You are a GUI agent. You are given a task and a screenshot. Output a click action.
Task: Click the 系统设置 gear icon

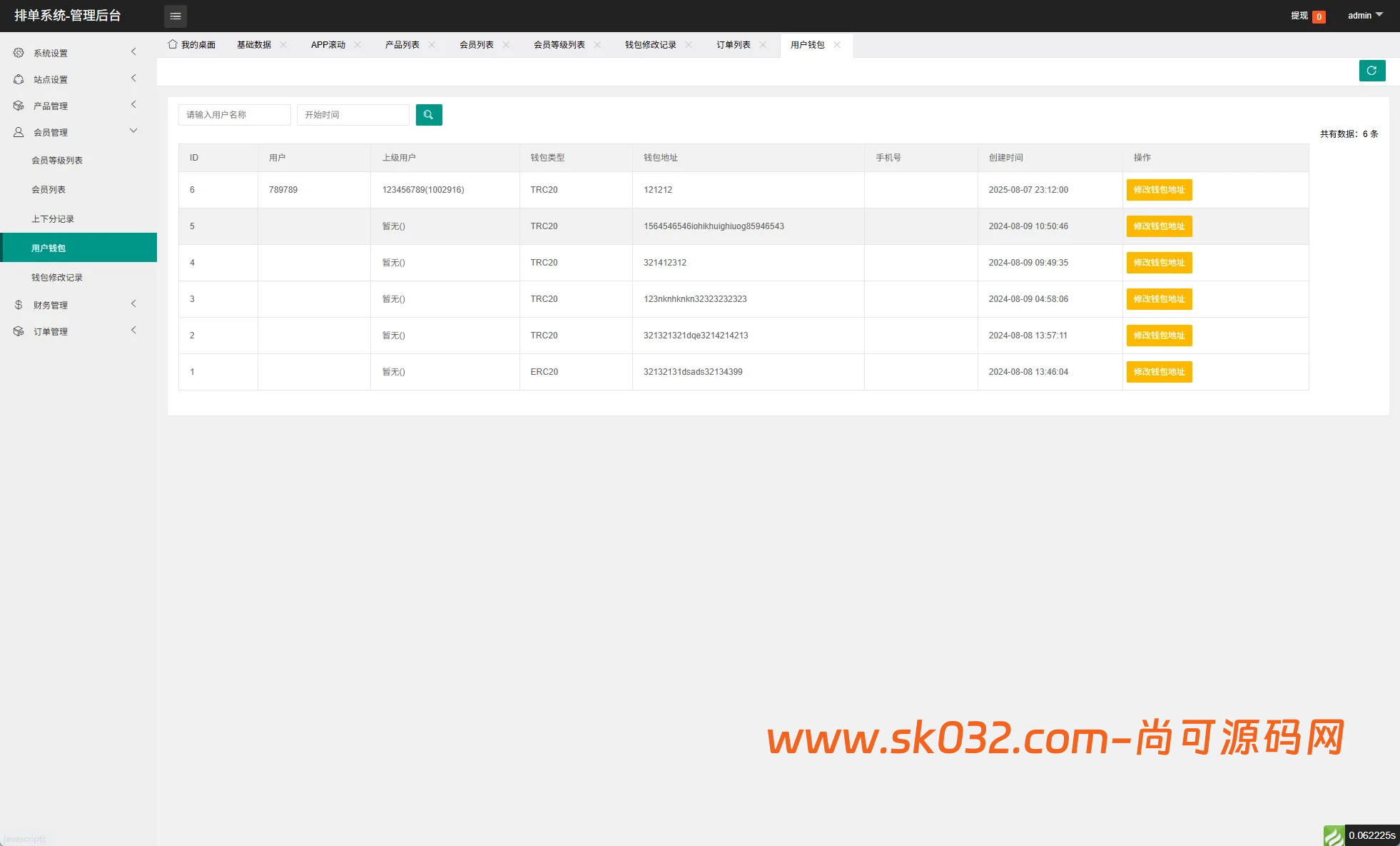coord(19,53)
